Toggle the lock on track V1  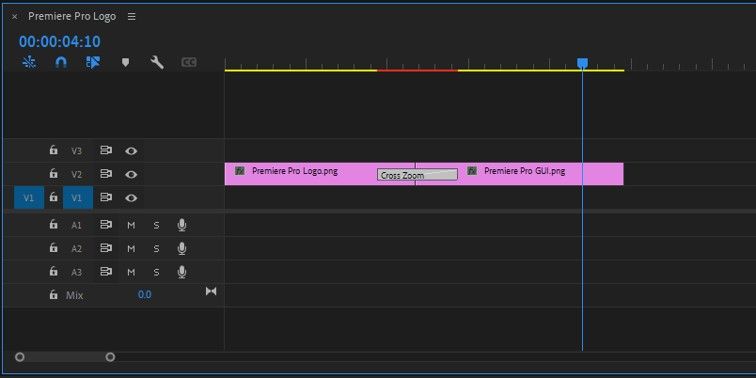(54, 197)
